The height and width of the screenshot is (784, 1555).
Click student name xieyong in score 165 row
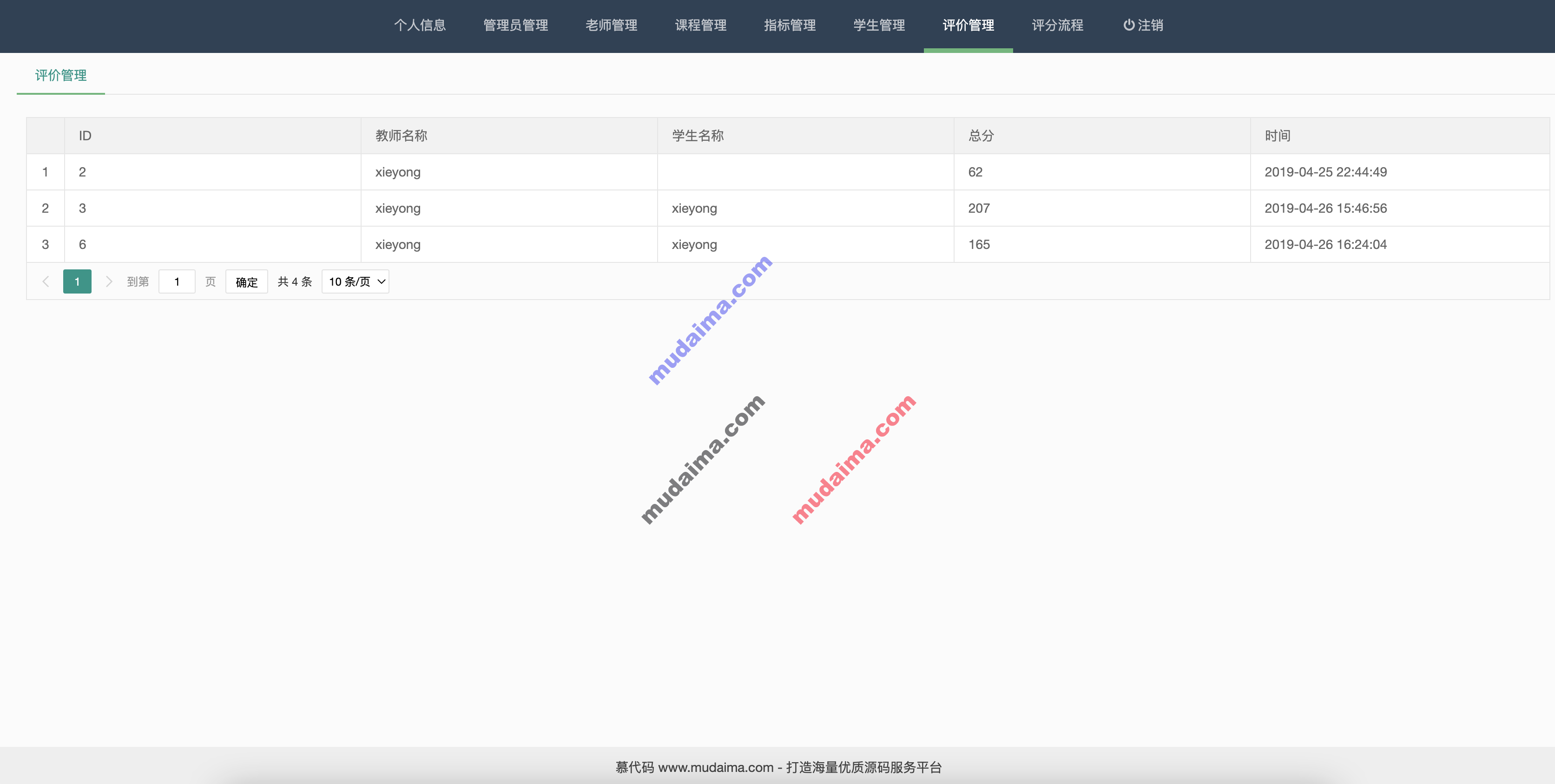pos(694,245)
